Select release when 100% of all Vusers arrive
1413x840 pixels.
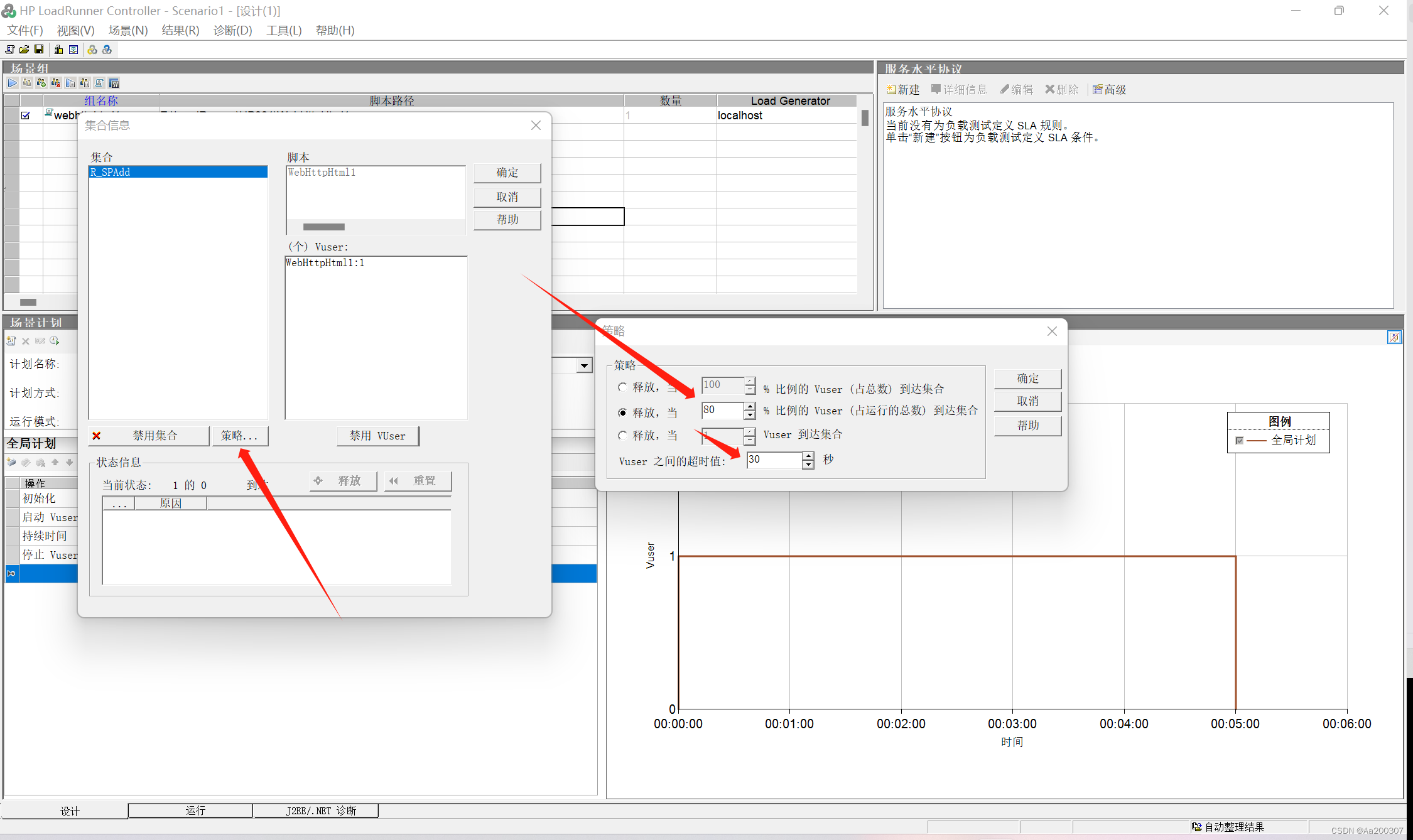coord(622,387)
